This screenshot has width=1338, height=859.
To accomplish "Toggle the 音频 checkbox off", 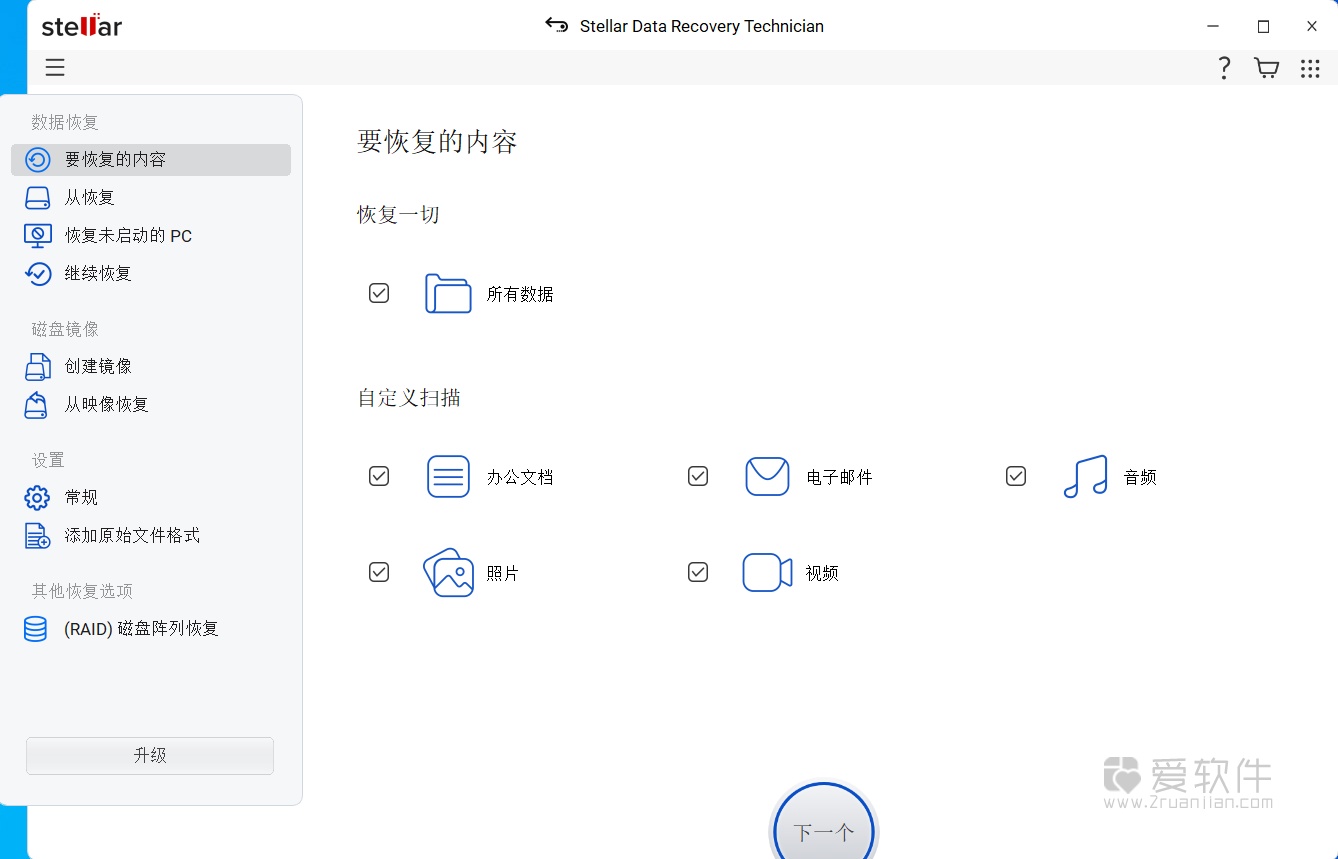I will click(1015, 476).
